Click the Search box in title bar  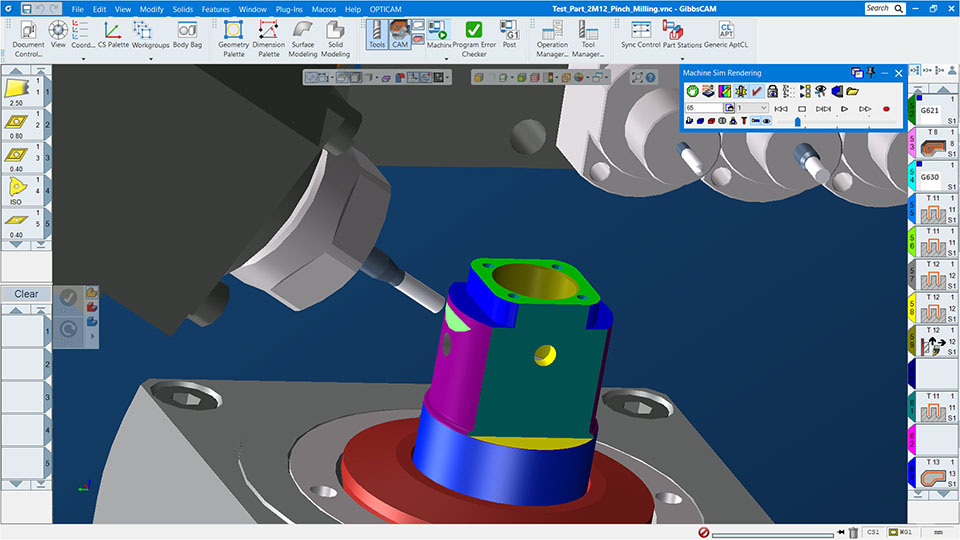tap(882, 8)
